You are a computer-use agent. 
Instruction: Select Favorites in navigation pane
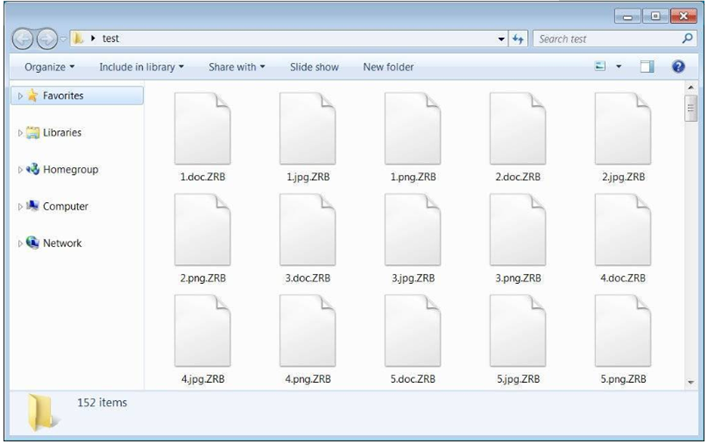pyautogui.click(x=62, y=96)
